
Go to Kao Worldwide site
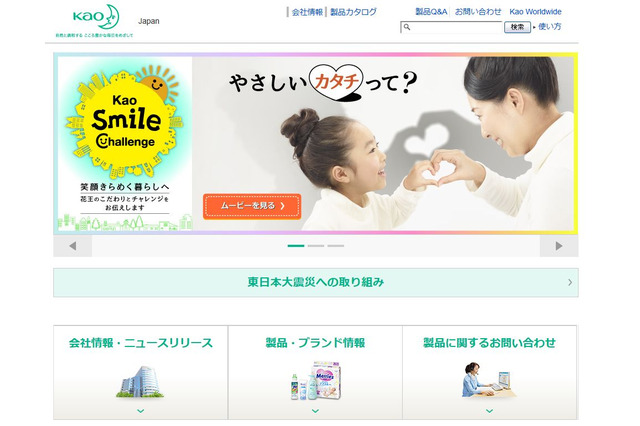535,12
